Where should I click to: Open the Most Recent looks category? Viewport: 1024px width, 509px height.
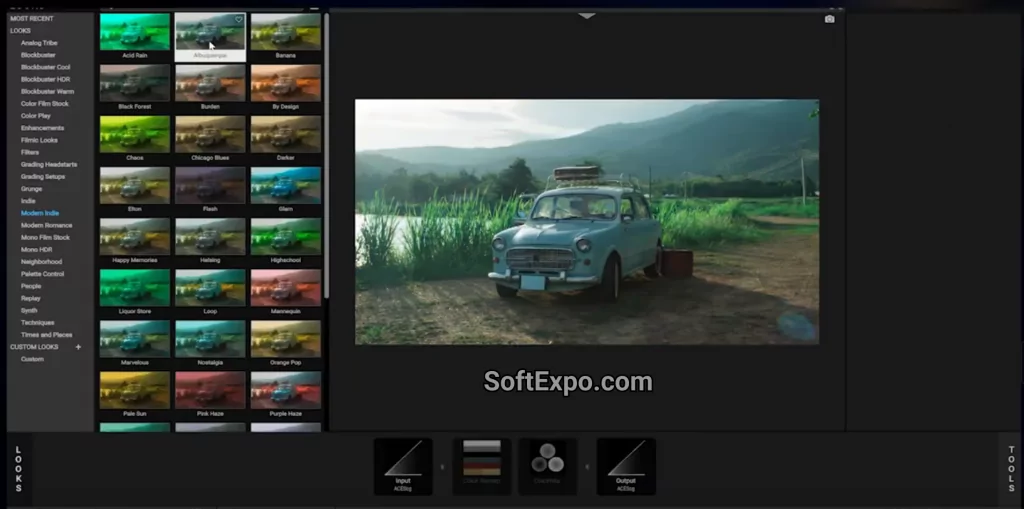click(32, 19)
